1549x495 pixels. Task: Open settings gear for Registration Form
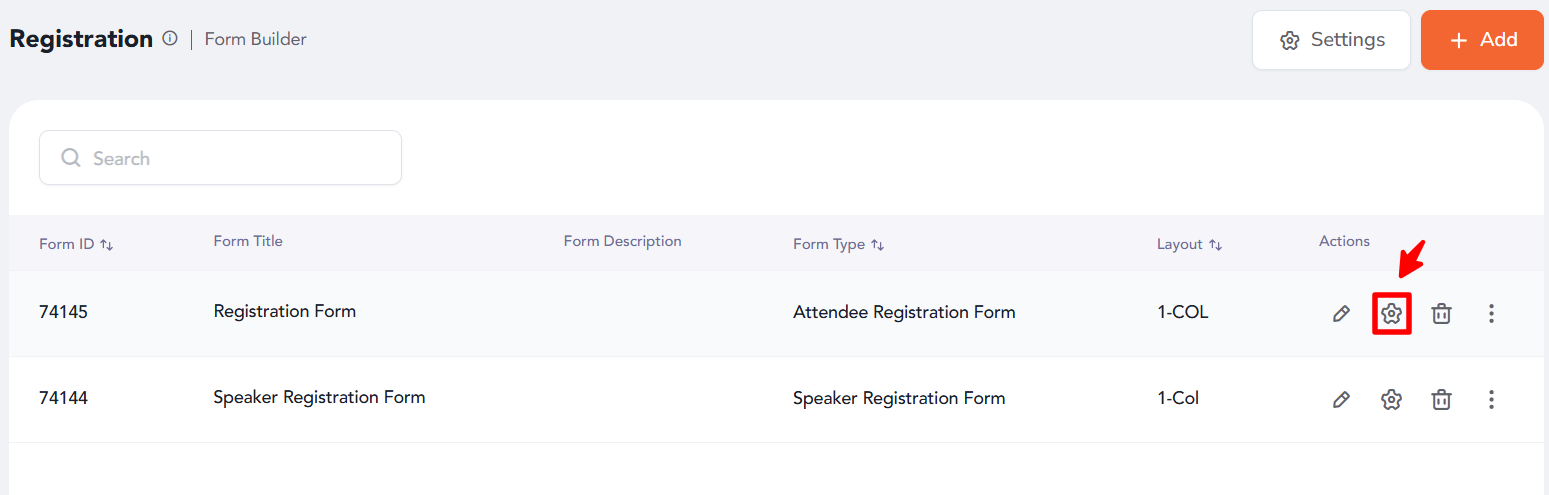1391,314
